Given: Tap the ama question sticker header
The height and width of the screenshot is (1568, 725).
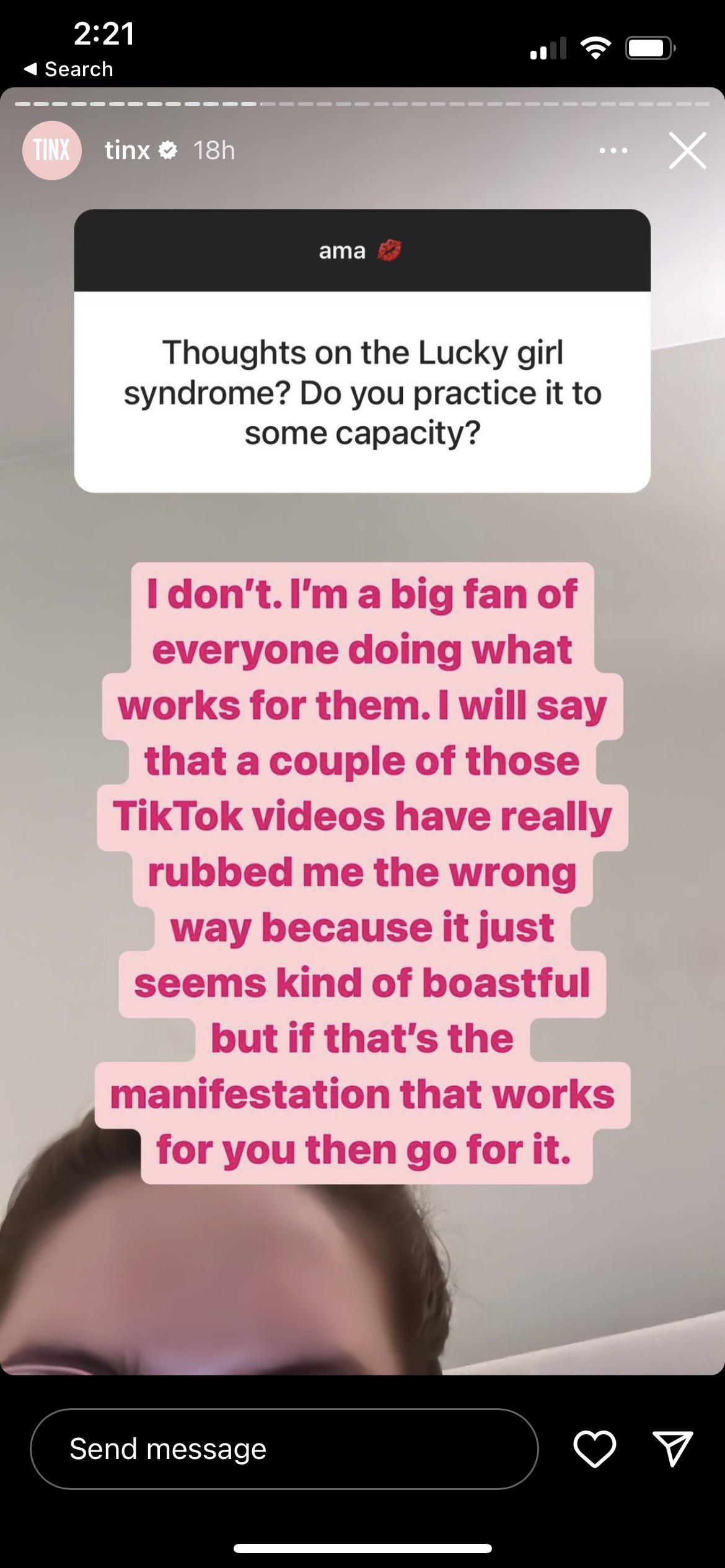Looking at the screenshot, I should point(362,251).
